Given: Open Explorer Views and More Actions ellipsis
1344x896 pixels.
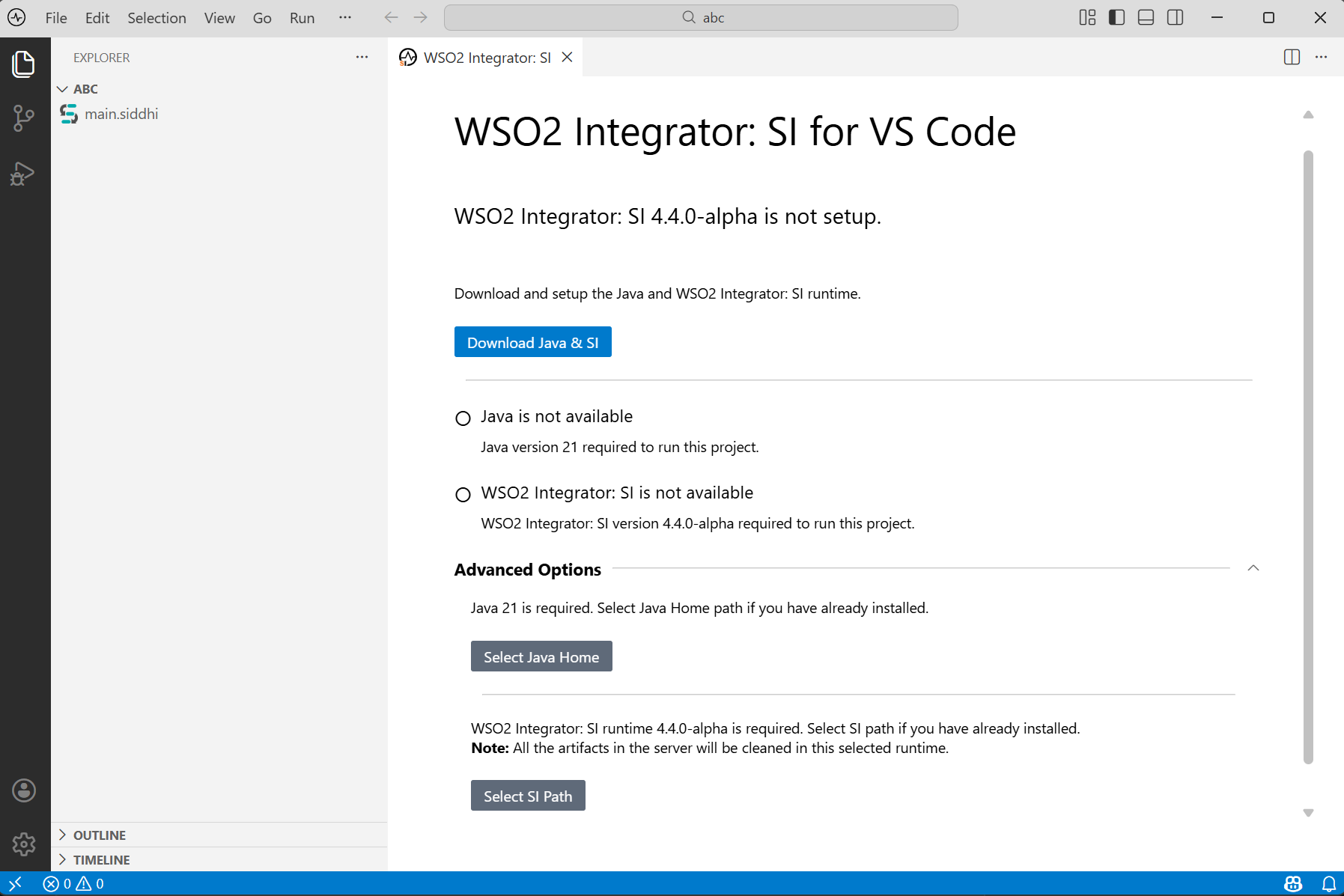Looking at the screenshot, I should pos(362,57).
